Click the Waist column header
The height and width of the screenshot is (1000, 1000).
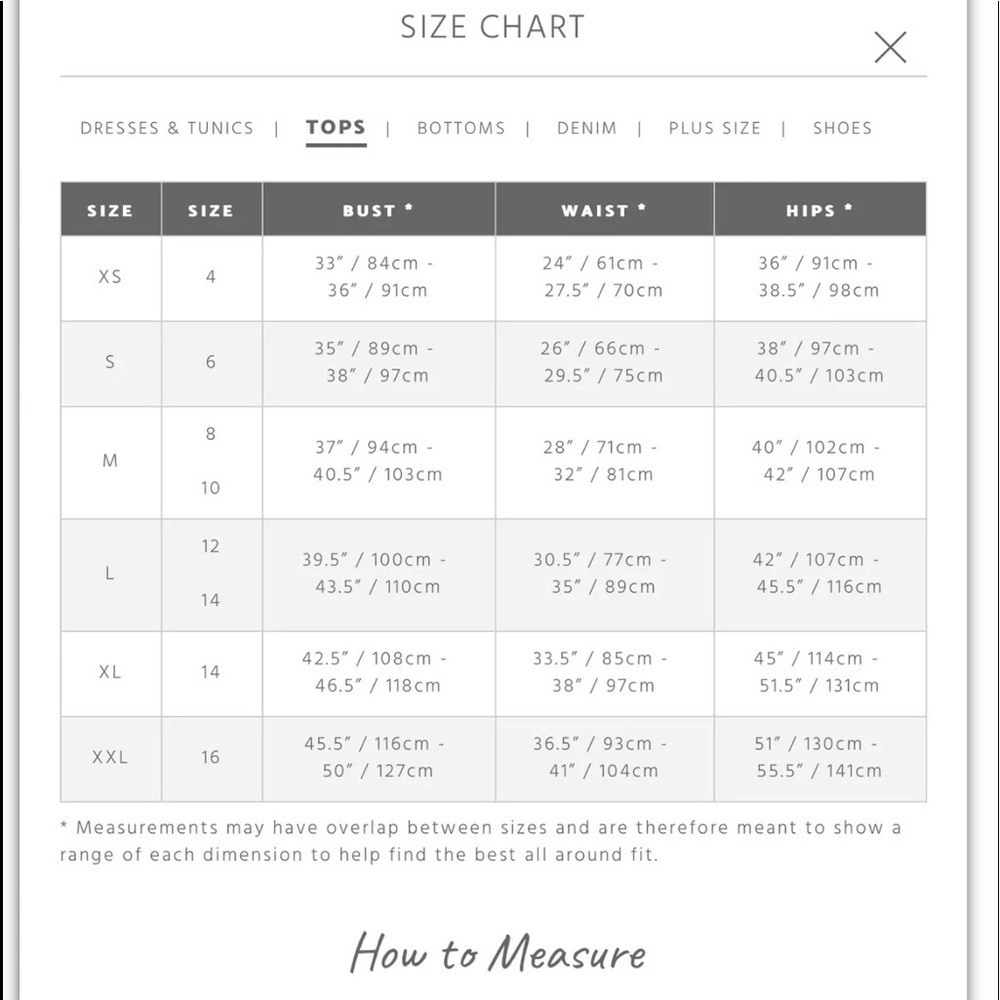coord(605,209)
